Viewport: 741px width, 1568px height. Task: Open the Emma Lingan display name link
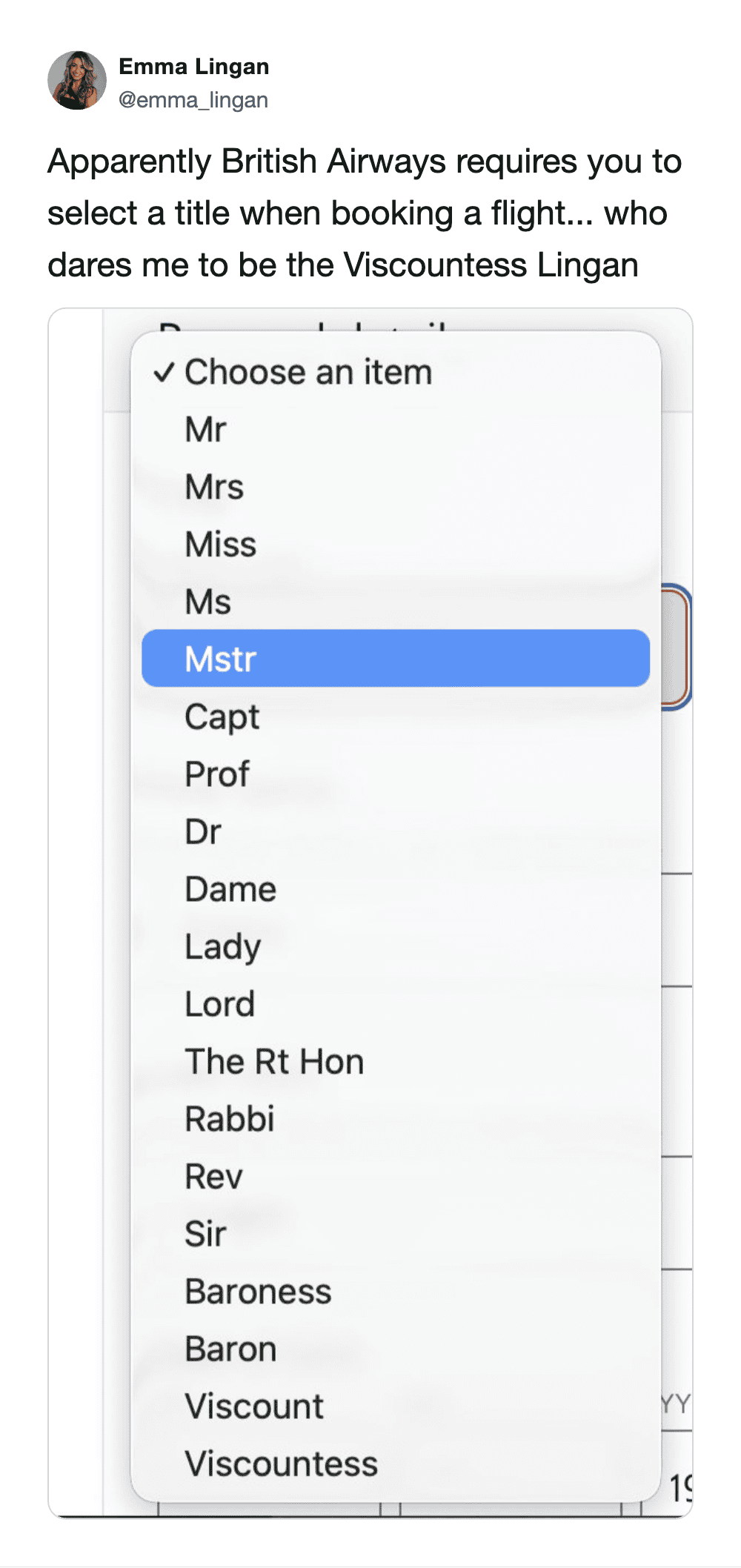[194, 67]
